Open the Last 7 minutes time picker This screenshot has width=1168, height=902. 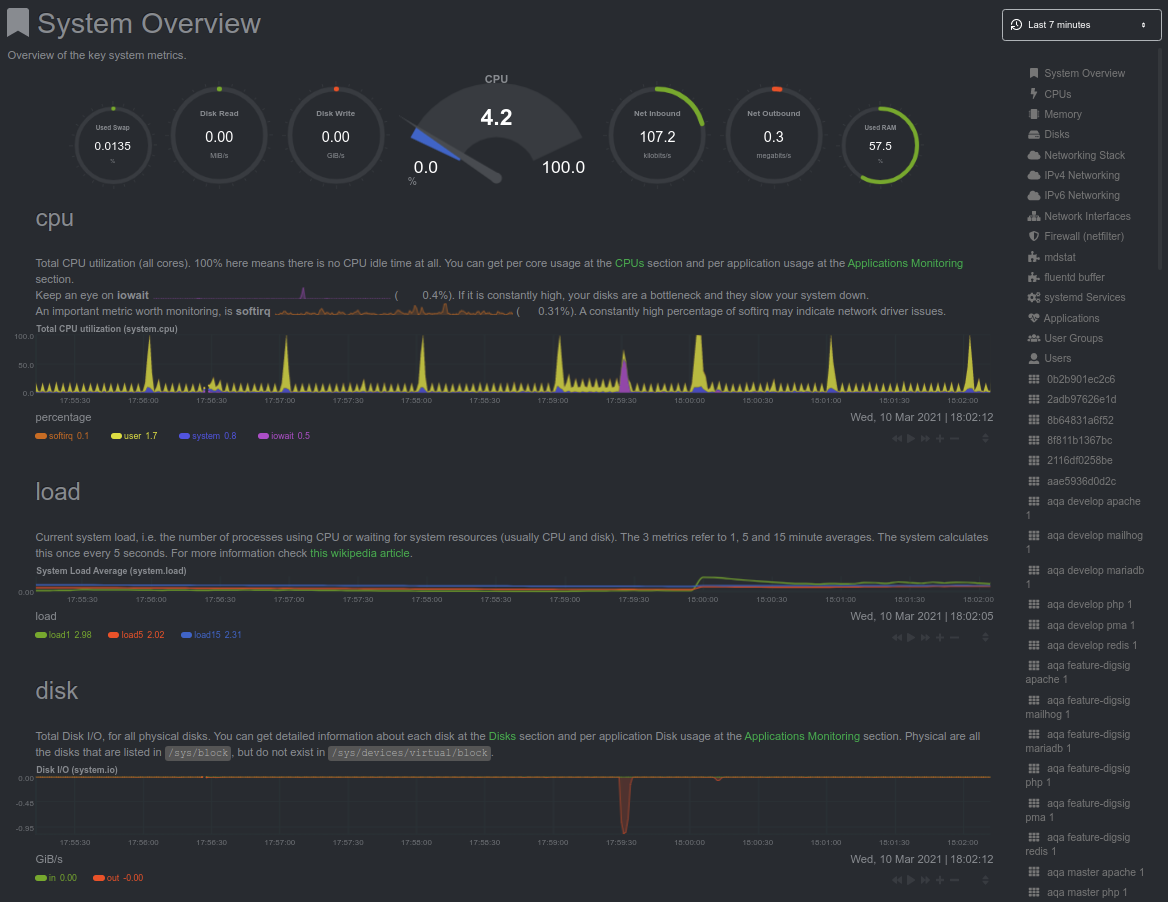(1081, 25)
